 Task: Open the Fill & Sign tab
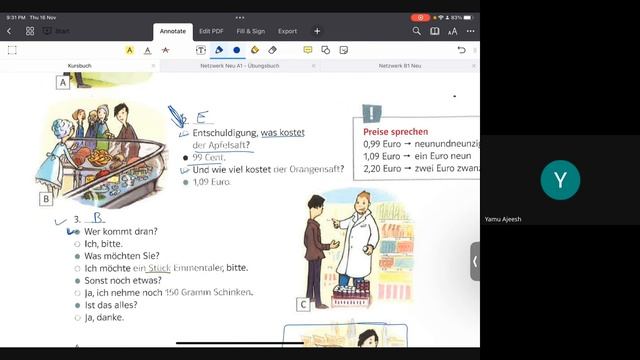point(251,31)
